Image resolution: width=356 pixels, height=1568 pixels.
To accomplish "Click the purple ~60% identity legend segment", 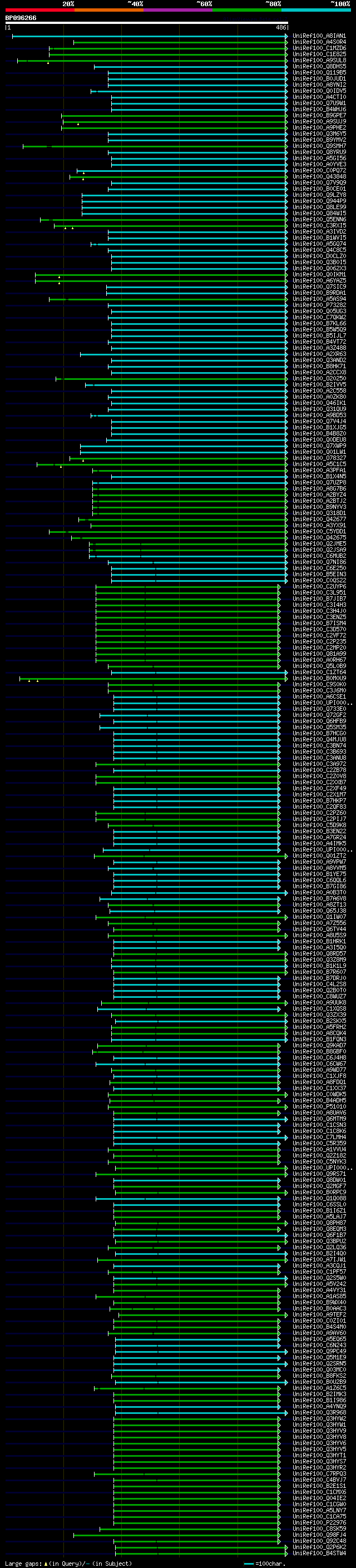I will pos(179,11).
